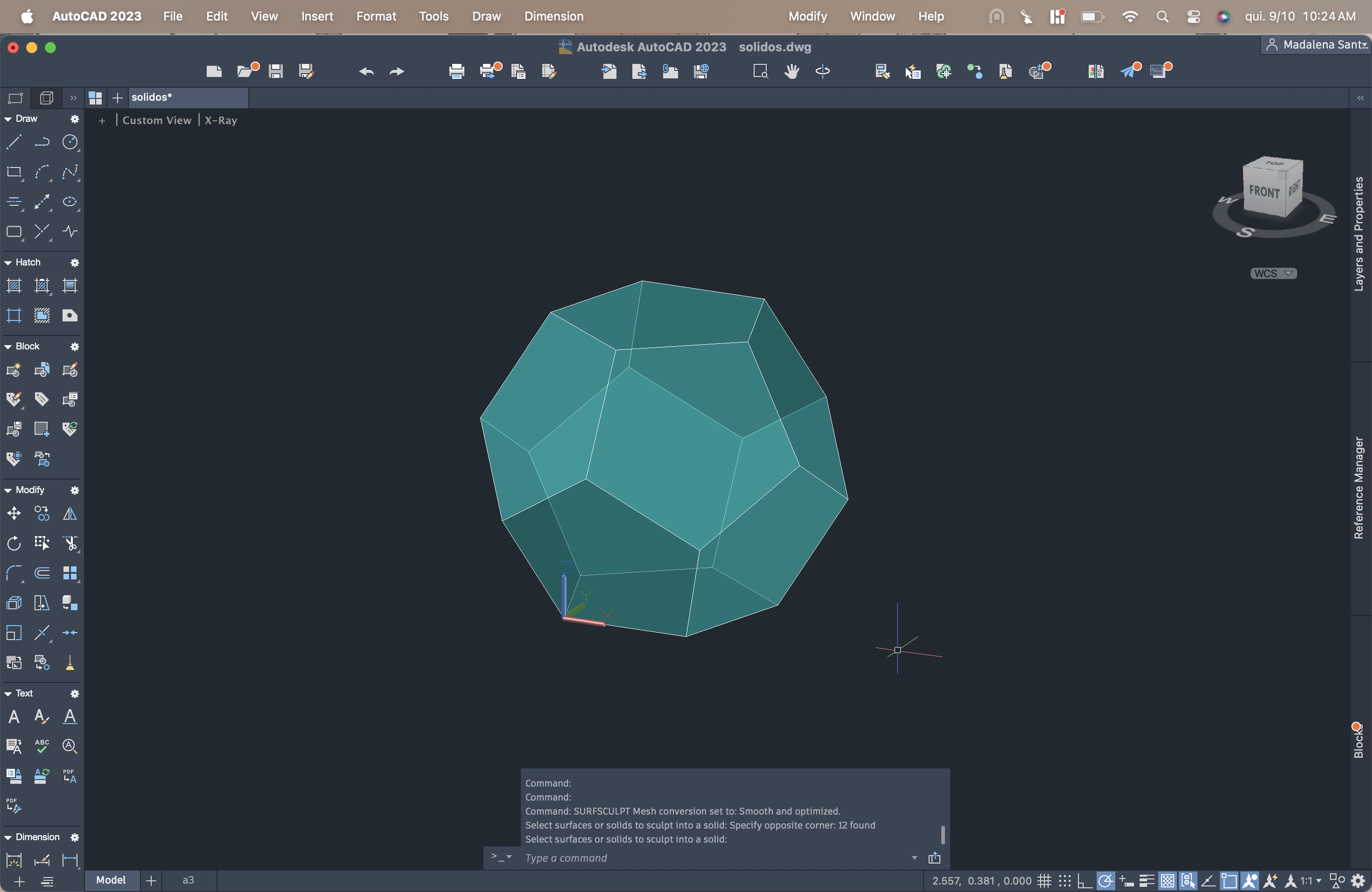
Task: Click the FRONT face of ViewCube
Action: coord(1264,191)
